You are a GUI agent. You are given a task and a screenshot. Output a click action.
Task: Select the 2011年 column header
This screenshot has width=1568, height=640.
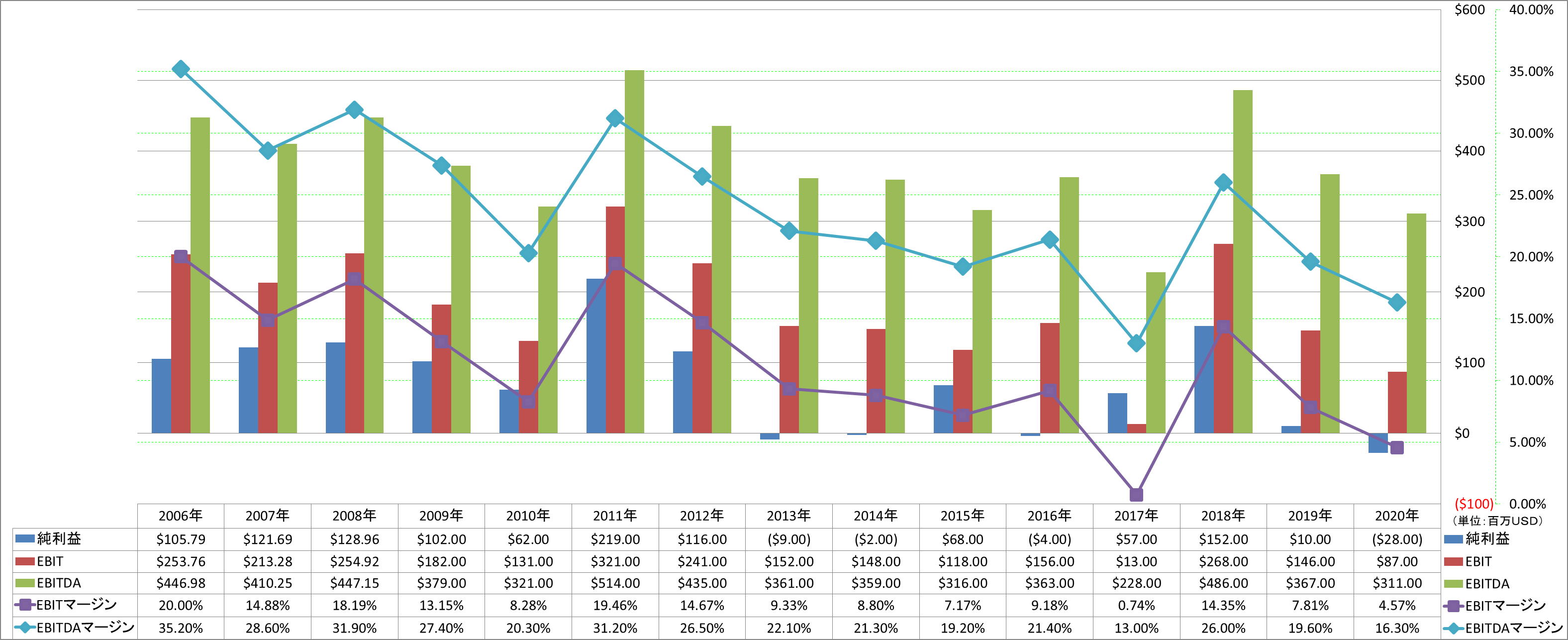[x=615, y=516]
